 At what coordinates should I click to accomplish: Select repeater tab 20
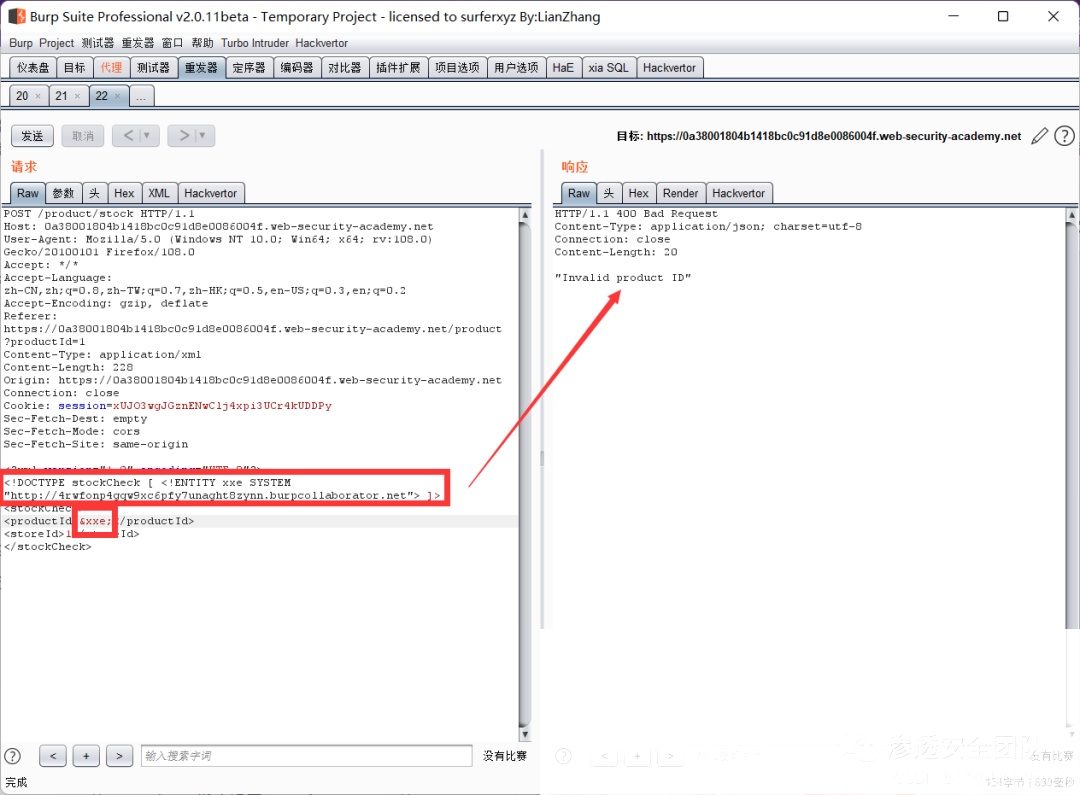22,96
